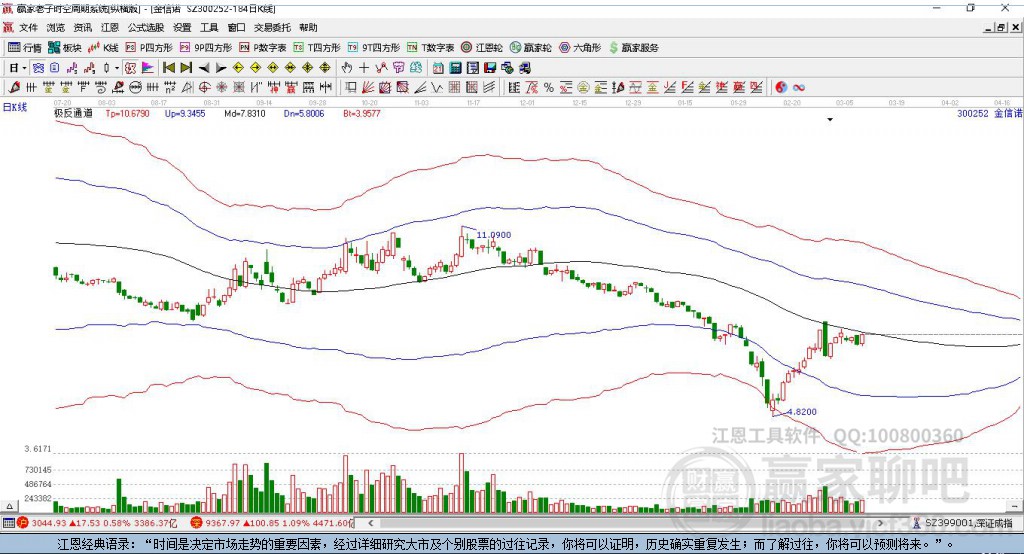The width and height of the screenshot is (1024, 554).
Task: Open the 窗口 menu
Action: pos(236,27)
